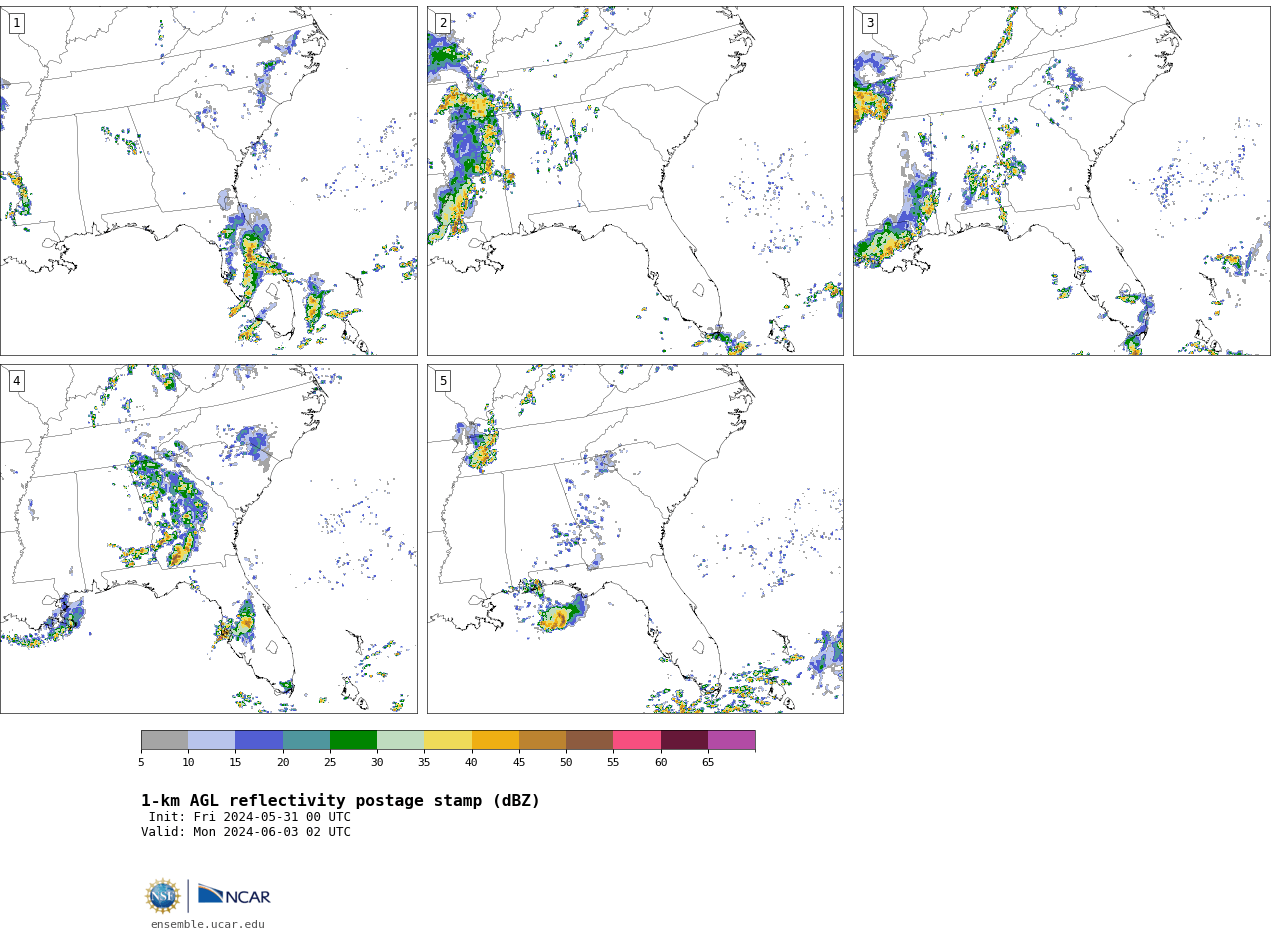The height and width of the screenshot is (936, 1280).
Task: Click the colorbar tick label 50
Action: coord(566,762)
